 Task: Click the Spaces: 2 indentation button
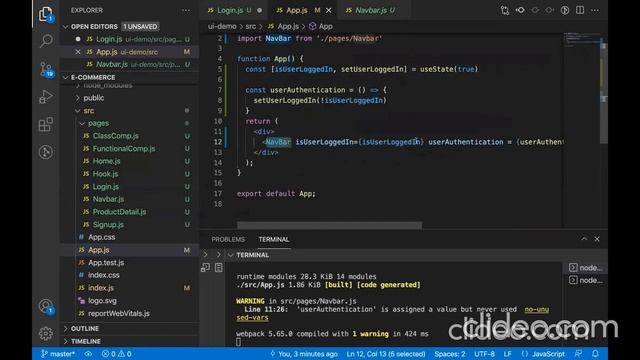point(449,354)
